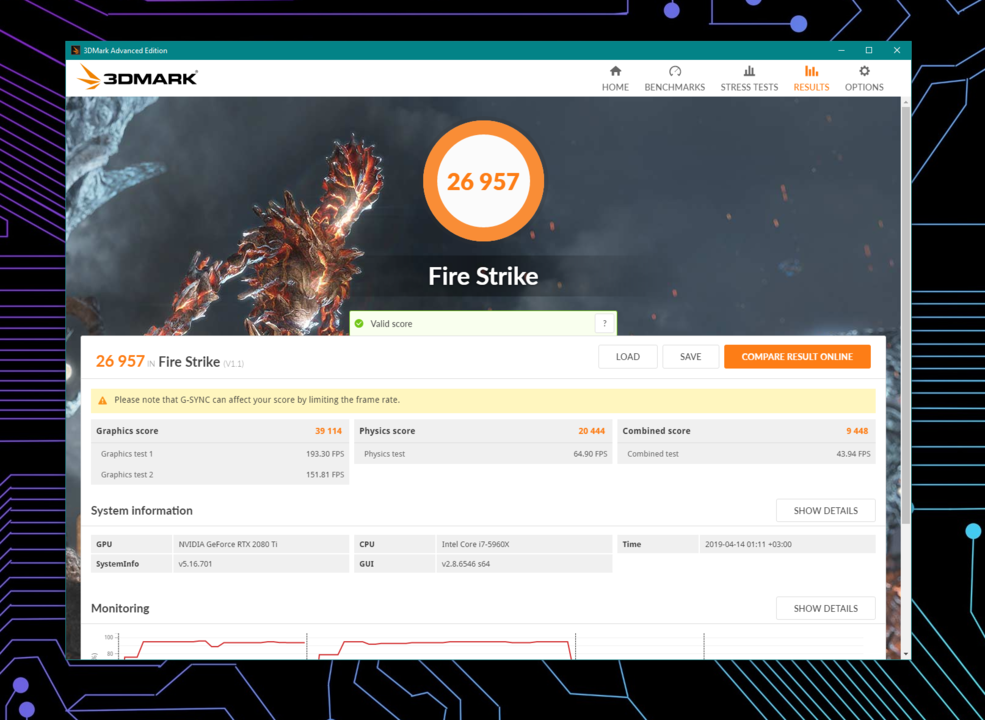Image resolution: width=985 pixels, height=720 pixels.
Task: Click Graphics test 1 value 193.30 FPS
Action: click(x=325, y=454)
